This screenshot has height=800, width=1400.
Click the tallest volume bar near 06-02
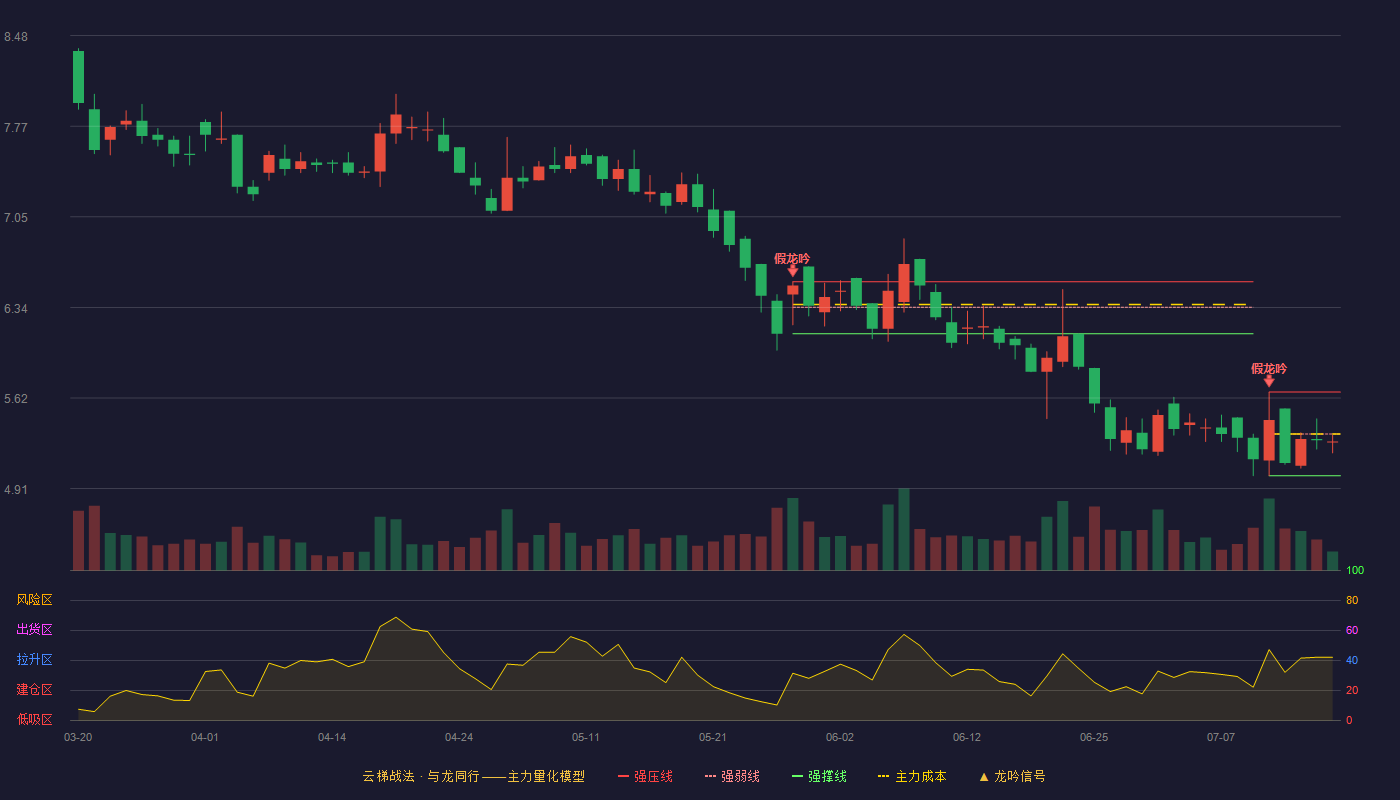click(x=904, y=529)
